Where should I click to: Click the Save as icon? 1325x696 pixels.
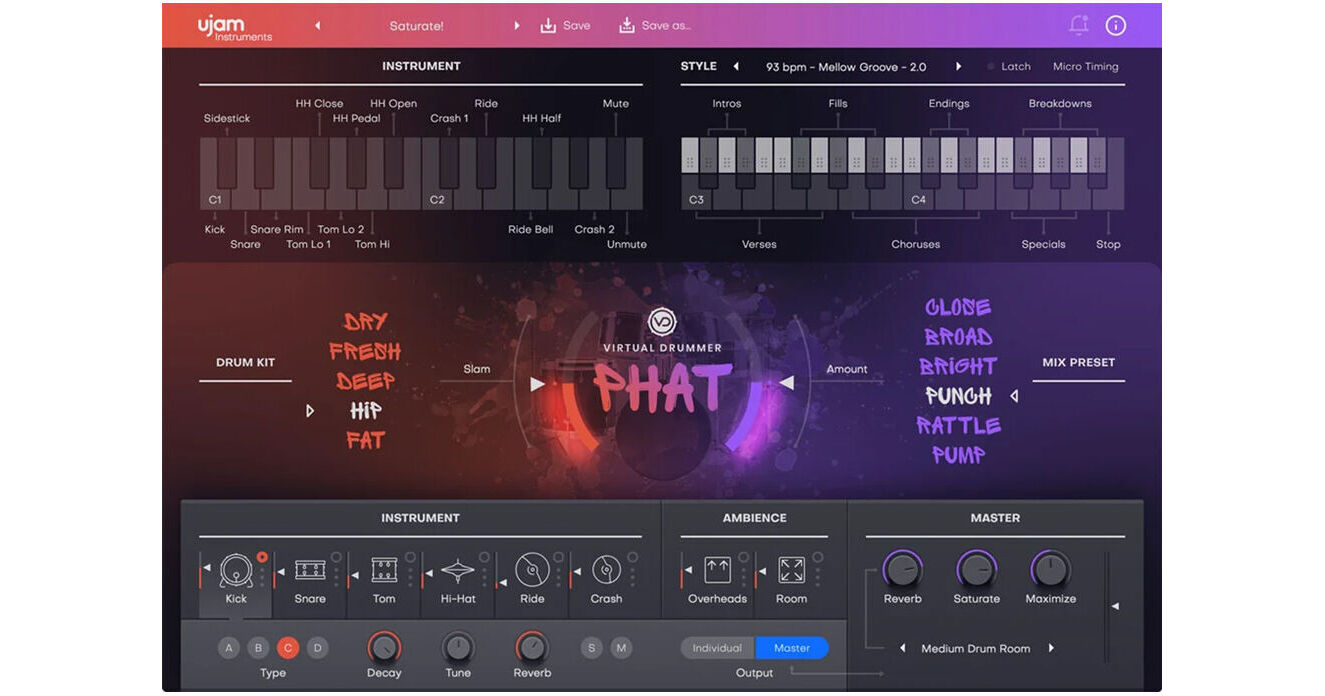coord(626,25)
